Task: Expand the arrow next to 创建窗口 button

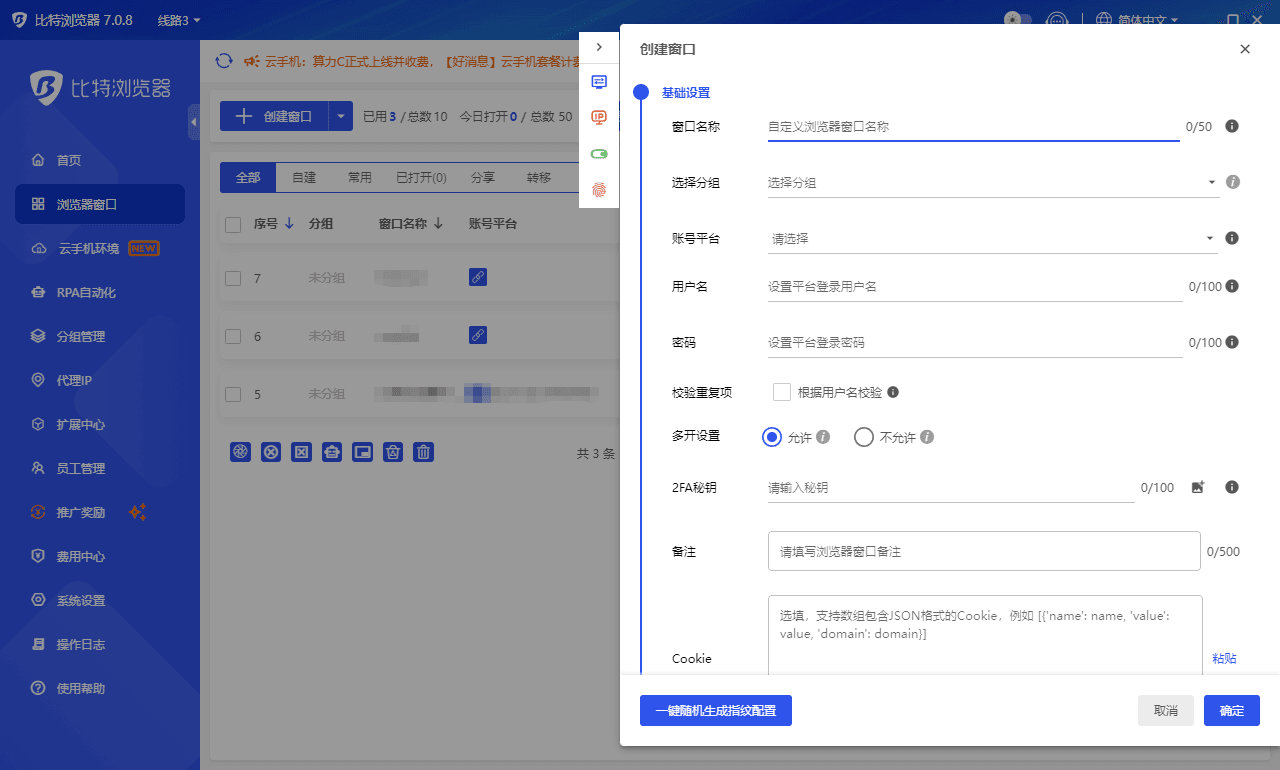Action: click(x=341, y=115)
